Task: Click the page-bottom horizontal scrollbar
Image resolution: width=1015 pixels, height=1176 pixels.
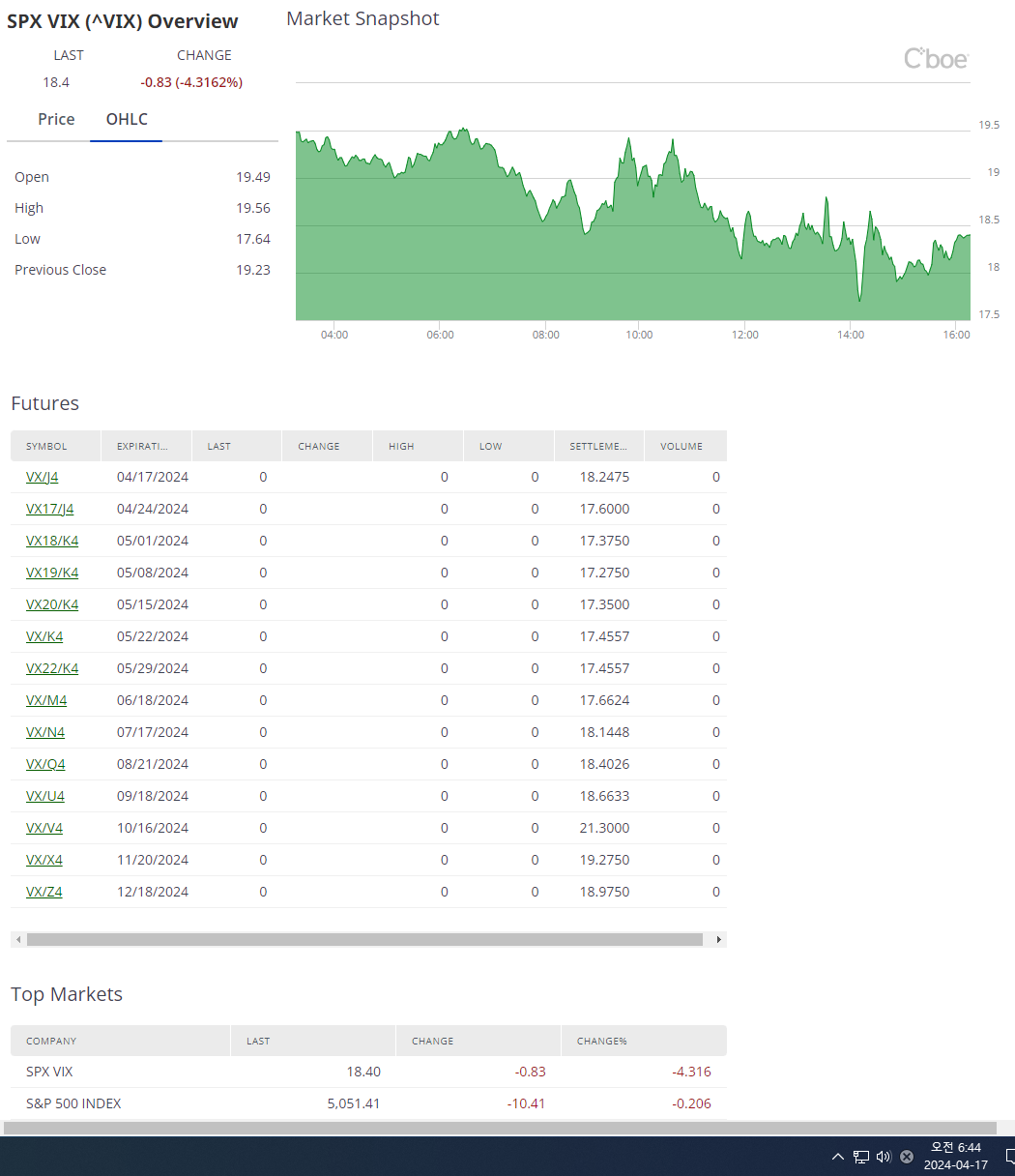Action: coord(500,1128)
